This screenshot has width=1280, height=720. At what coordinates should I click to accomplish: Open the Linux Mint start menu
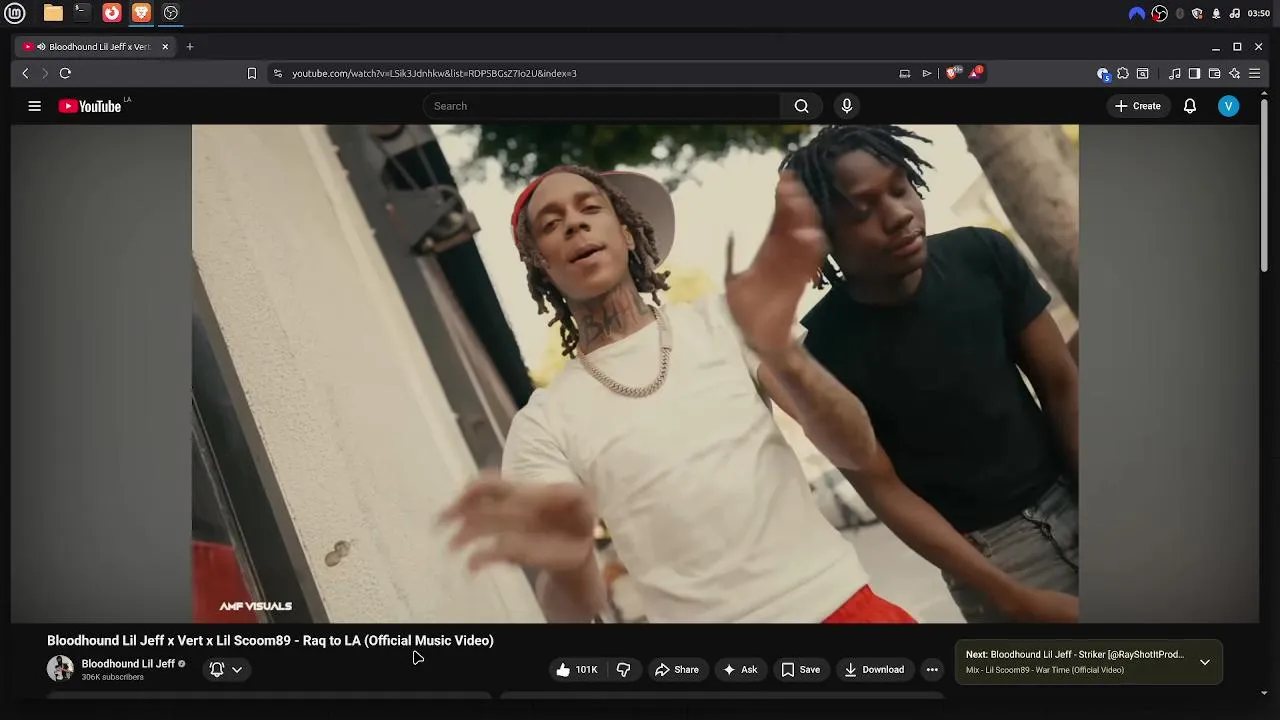click(15, 13)
